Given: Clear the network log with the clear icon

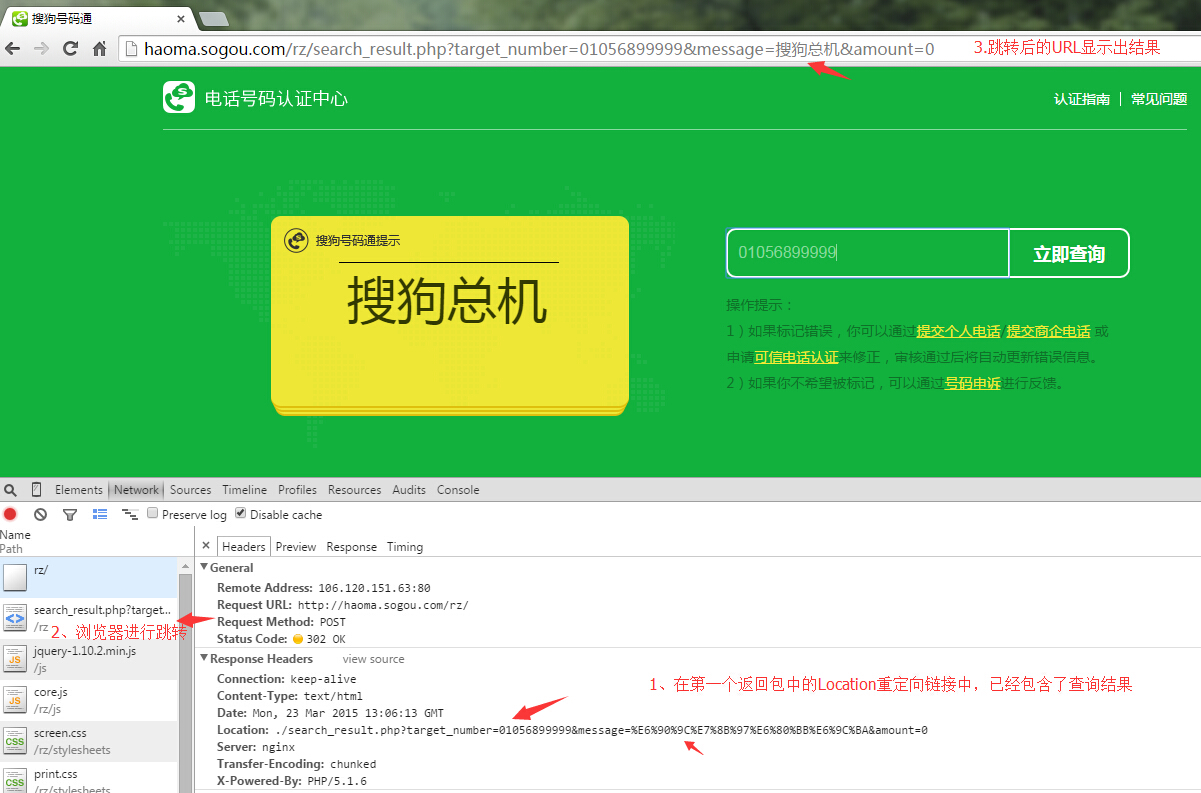Looking at the screenshot, I should coord(40,514).
